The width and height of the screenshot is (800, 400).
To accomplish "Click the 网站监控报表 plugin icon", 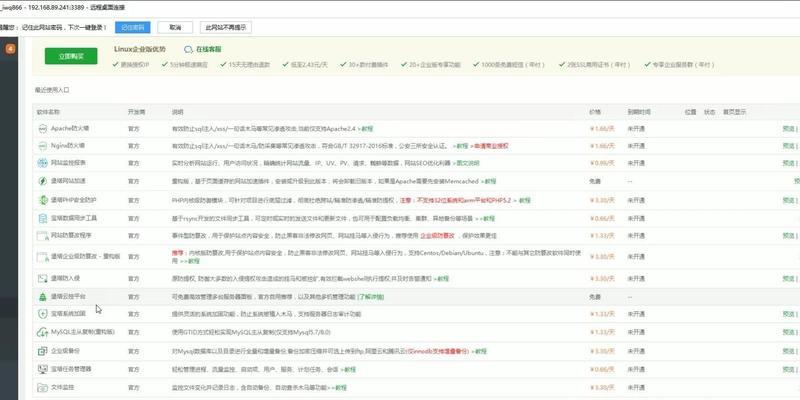I will coord(43,163).
